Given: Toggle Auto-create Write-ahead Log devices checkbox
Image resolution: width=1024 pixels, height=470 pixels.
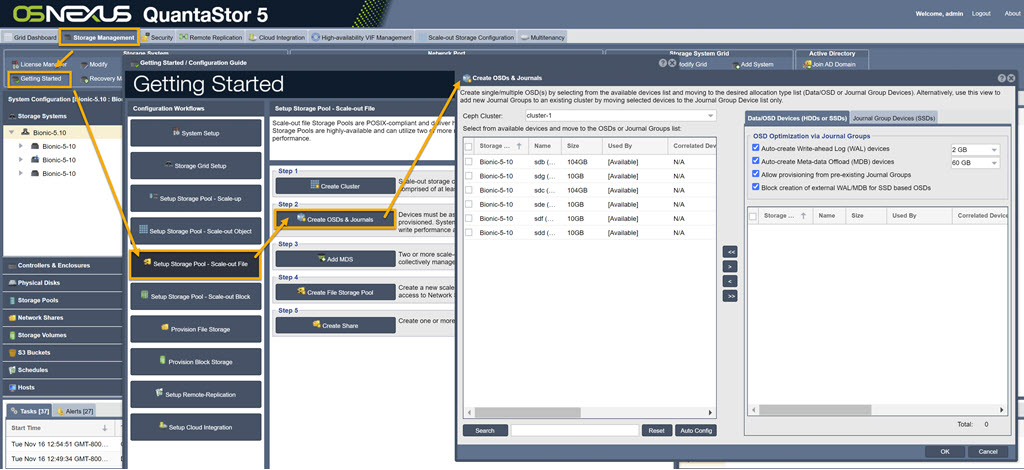Looking at the screenshot, I should (756, 149).
